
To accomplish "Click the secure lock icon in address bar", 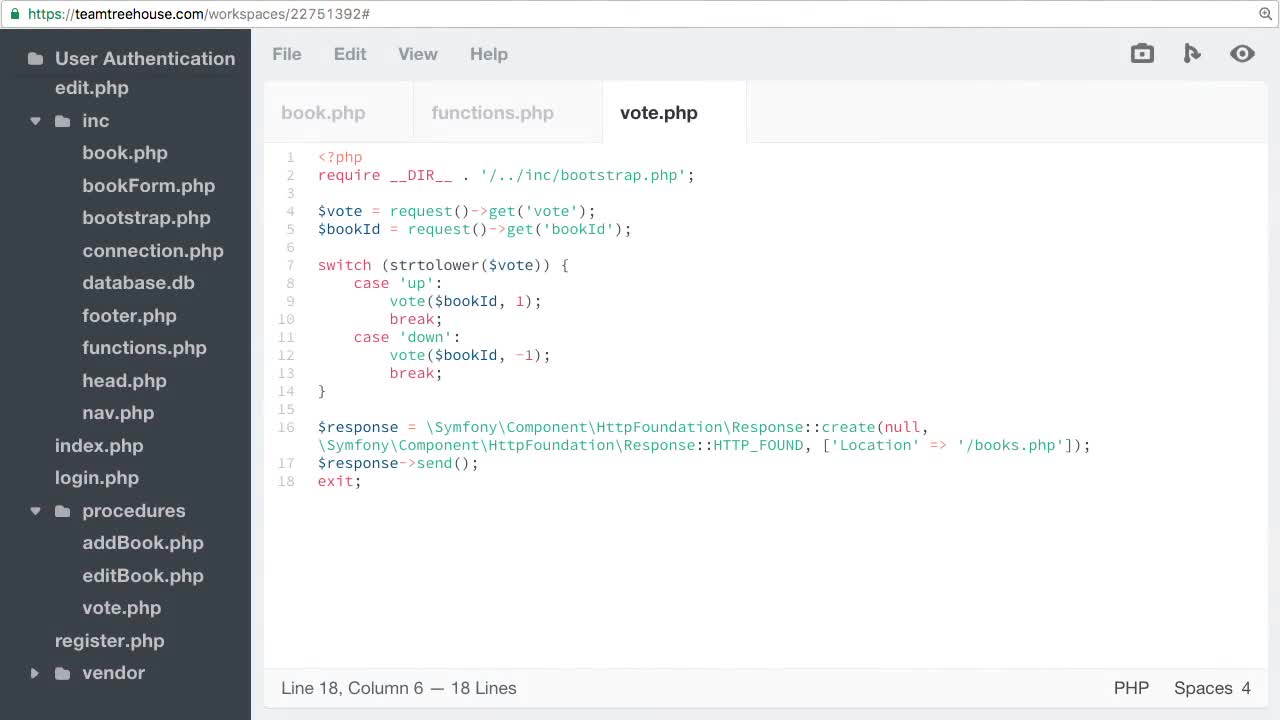I will tap(14, 14).
